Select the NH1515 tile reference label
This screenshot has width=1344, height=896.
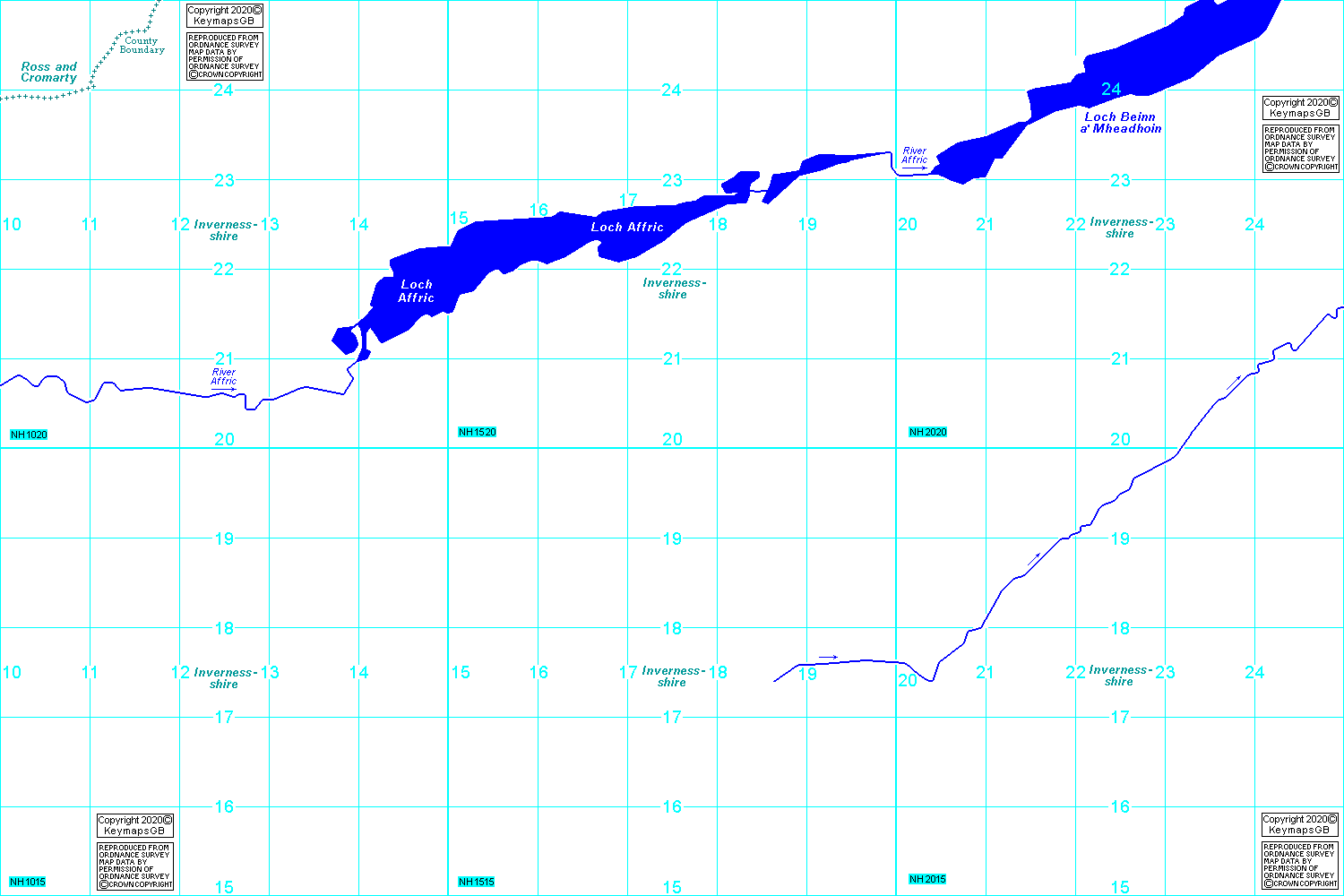[476, 882]
